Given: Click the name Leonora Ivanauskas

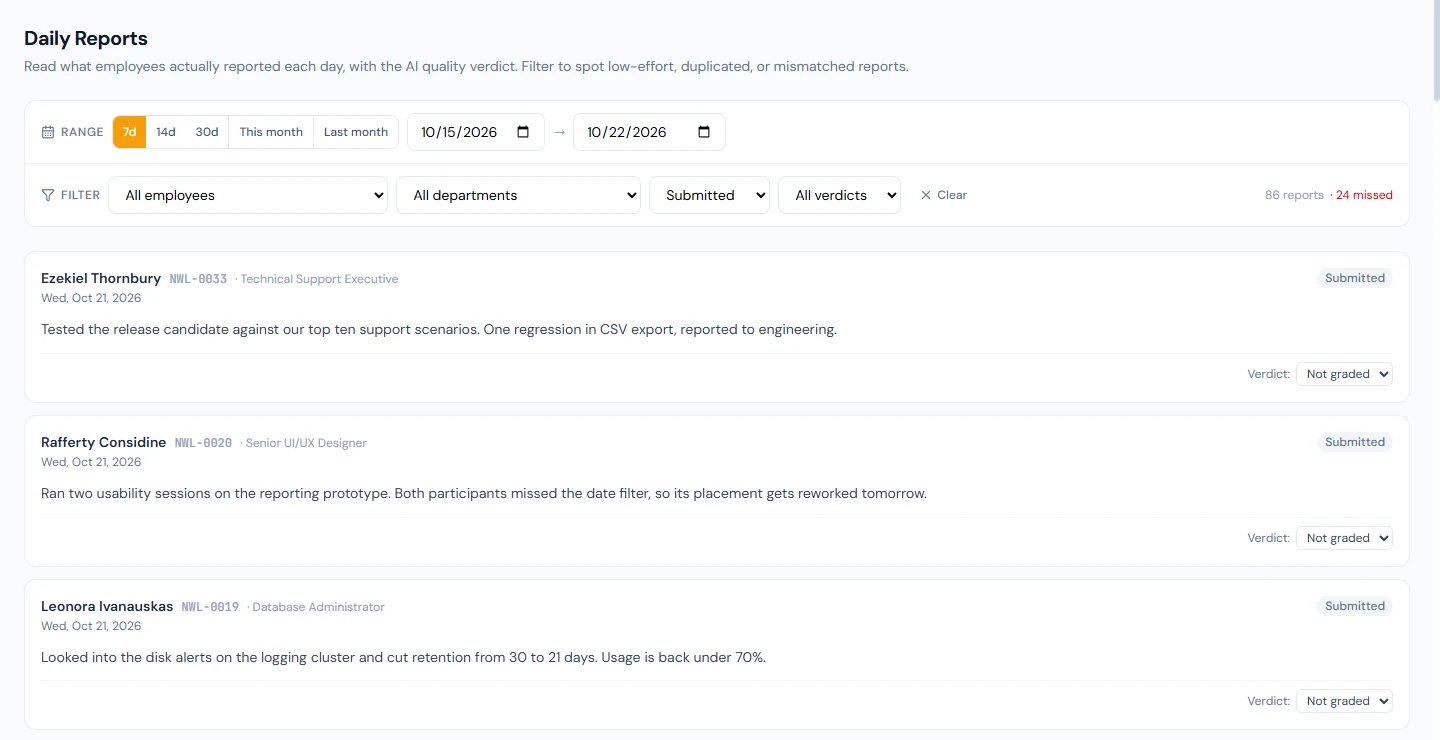Looking at the screenshot, I should click(107, 606).
